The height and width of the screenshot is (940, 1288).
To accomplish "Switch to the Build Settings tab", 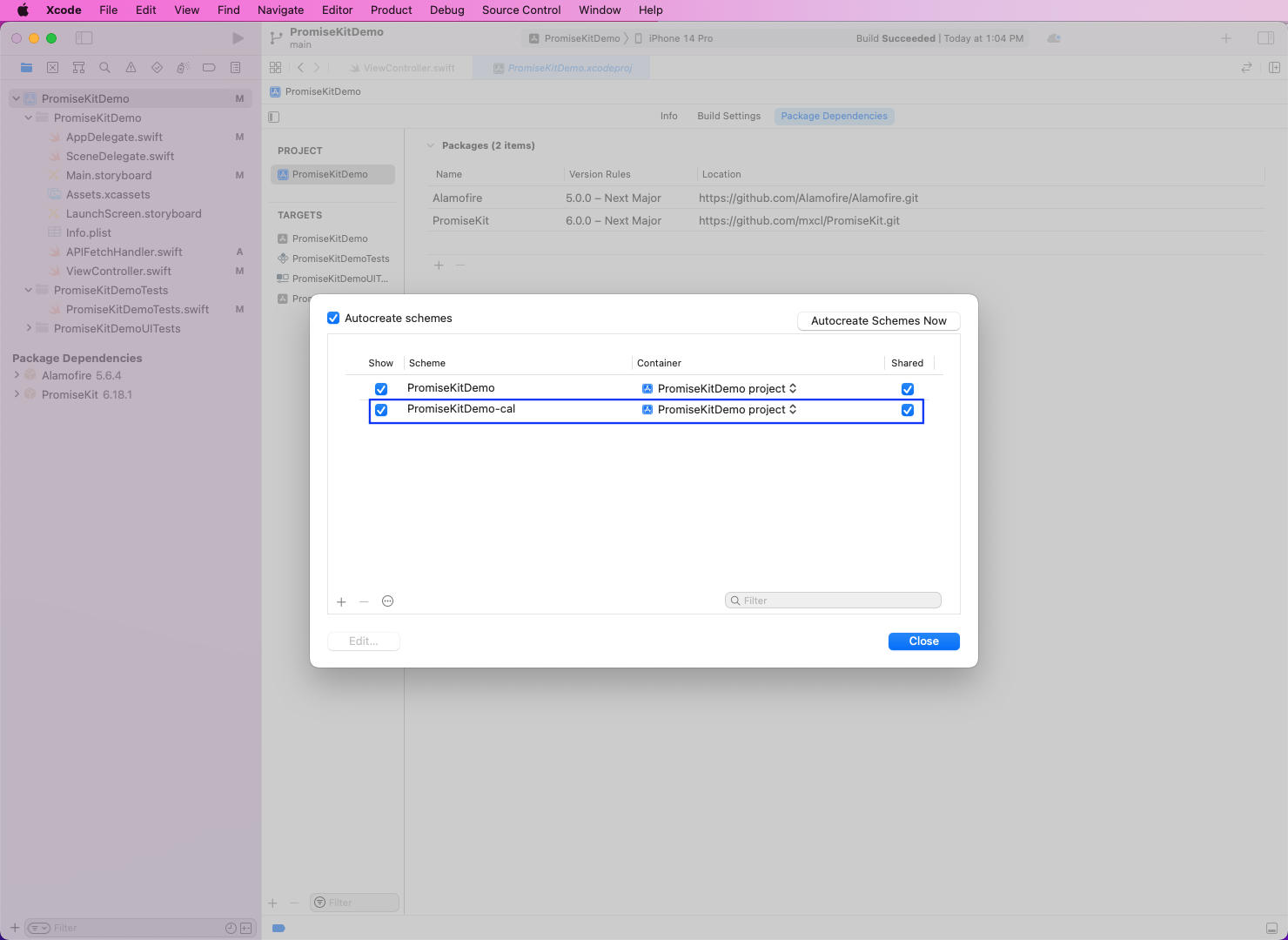I will pos(728,116).
